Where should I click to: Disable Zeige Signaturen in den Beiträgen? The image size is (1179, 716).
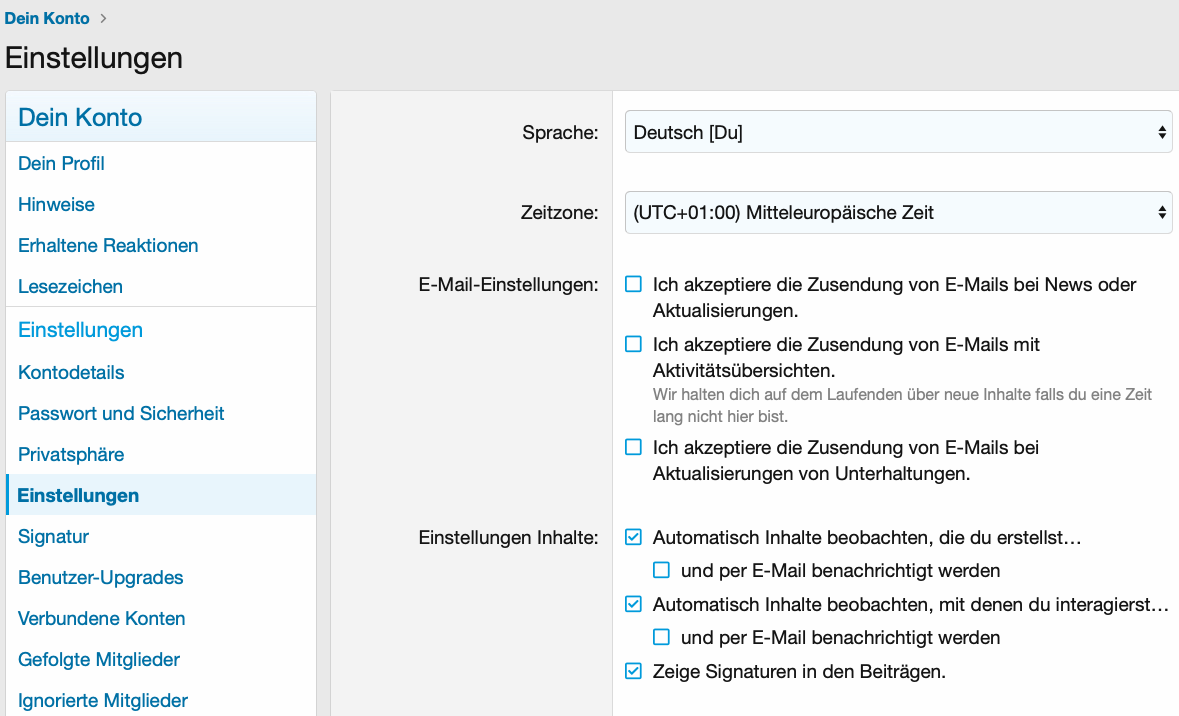click(633, 671)
